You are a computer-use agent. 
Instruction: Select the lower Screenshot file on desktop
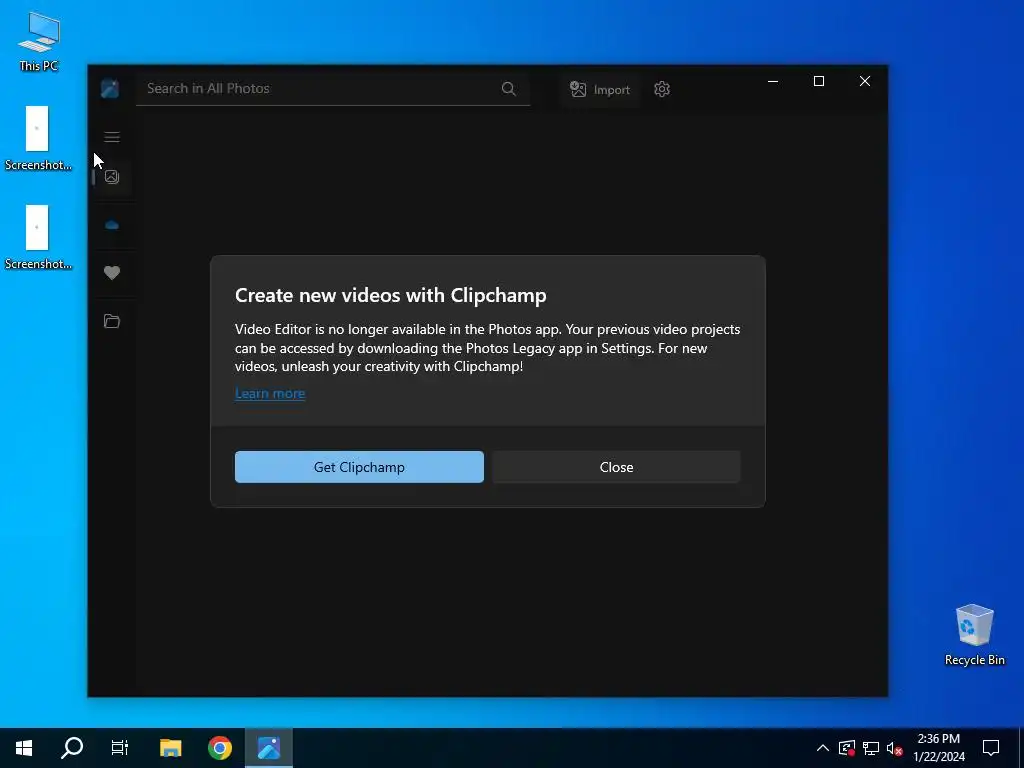[x=38, y=238]
